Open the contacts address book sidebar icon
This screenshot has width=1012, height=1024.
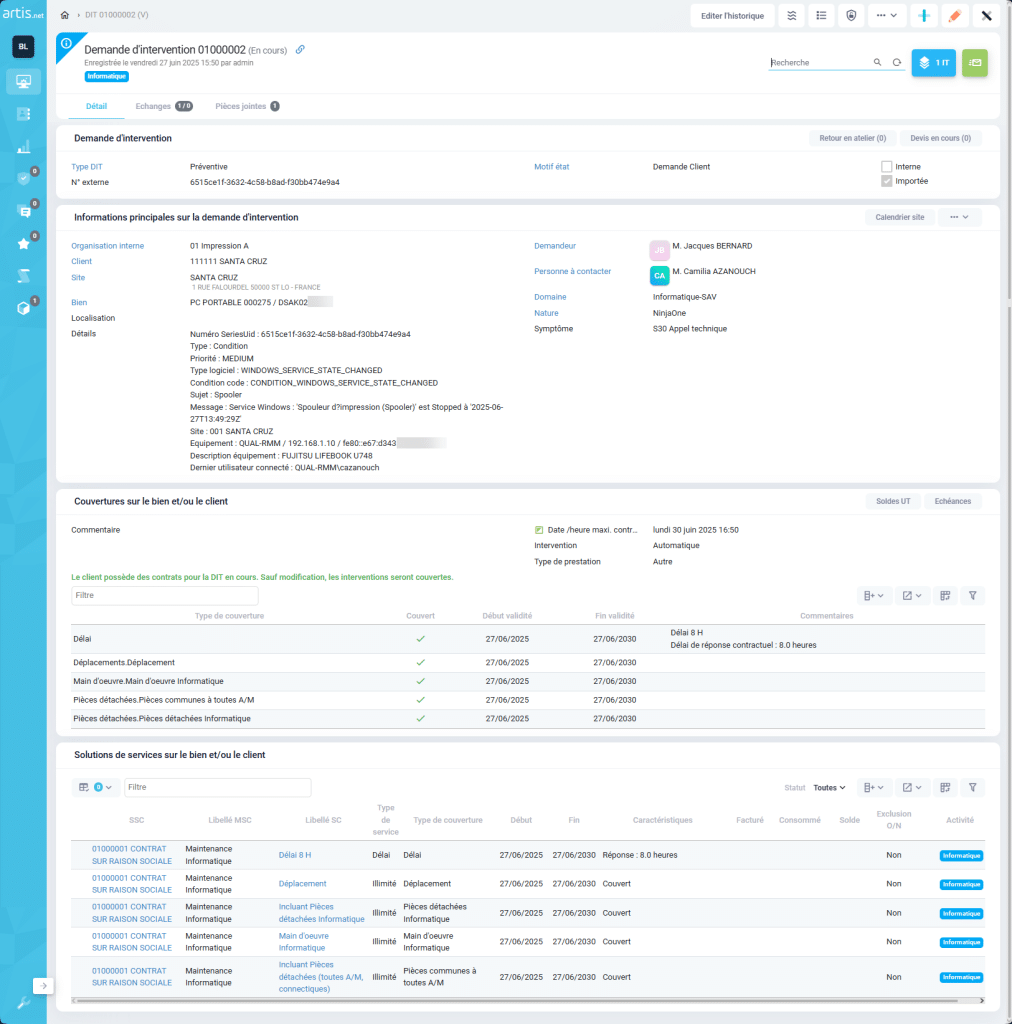24,114
